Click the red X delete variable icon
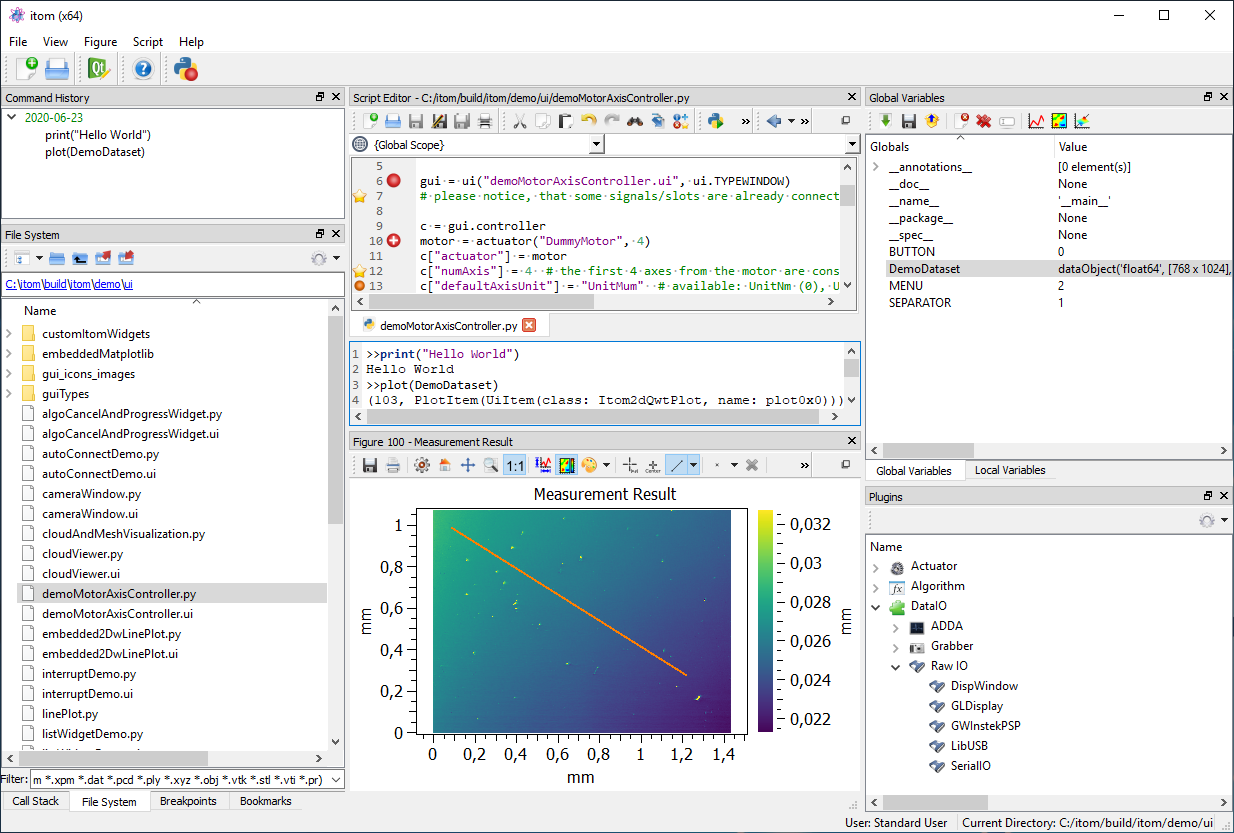Image resolution: width=1234 pixels, height=833 pixels. pos(984,121)
